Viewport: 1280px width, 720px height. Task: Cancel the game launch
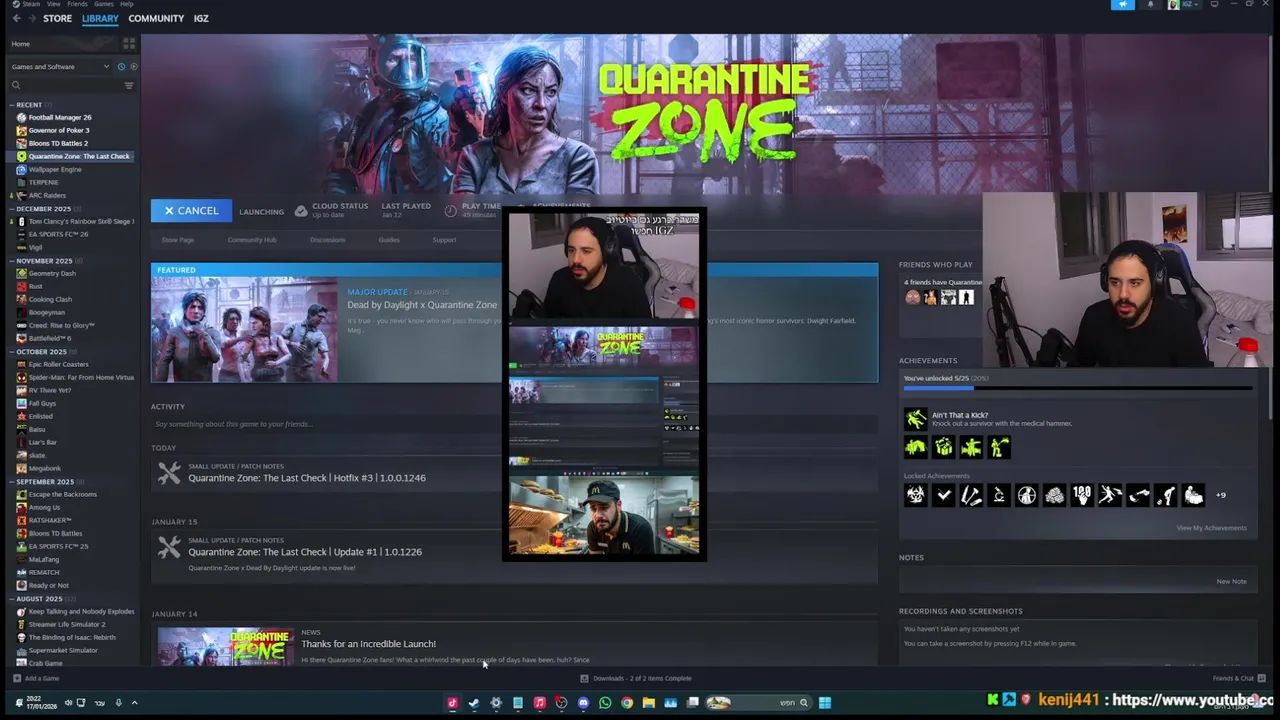[x=191, y=211]
